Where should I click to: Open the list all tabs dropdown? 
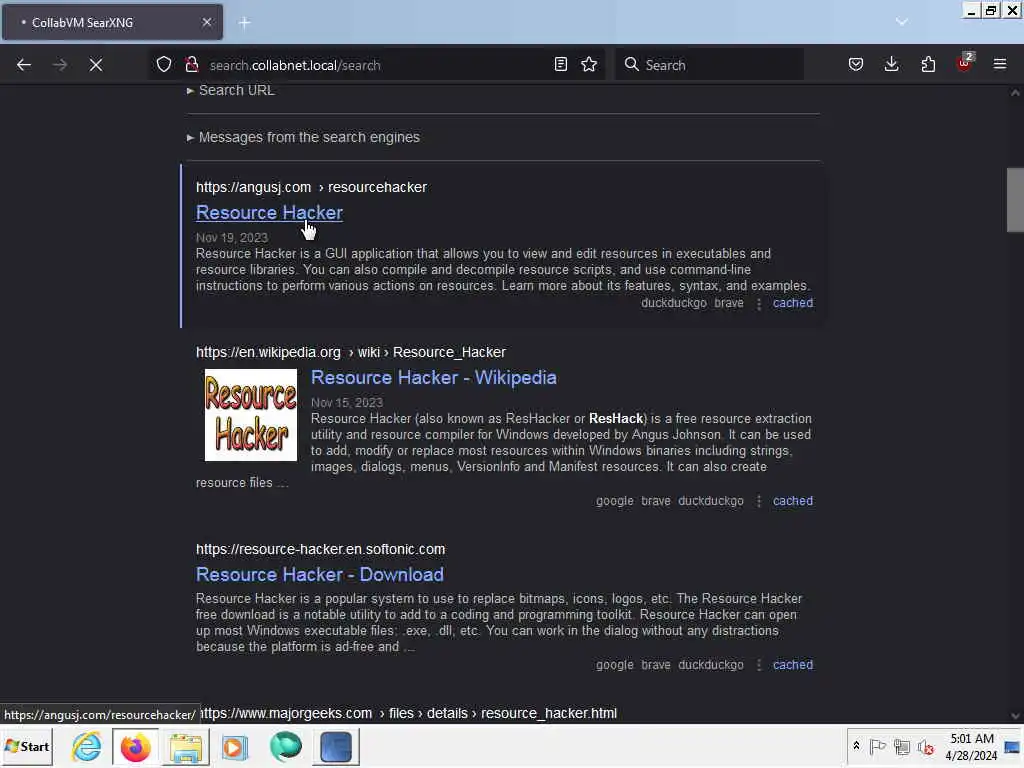pos(902,22)
